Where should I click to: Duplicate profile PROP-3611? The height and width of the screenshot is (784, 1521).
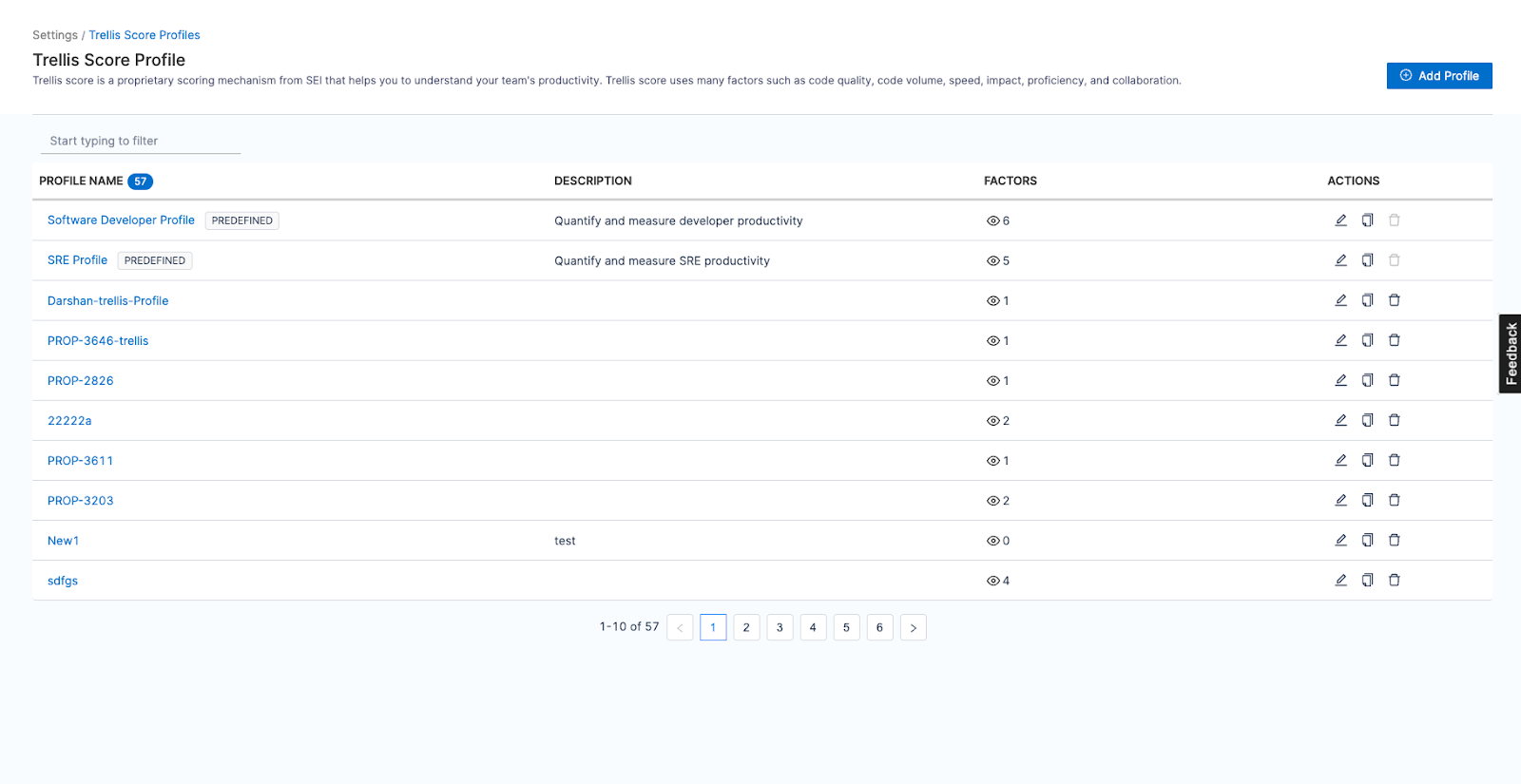pos(1367,460)
